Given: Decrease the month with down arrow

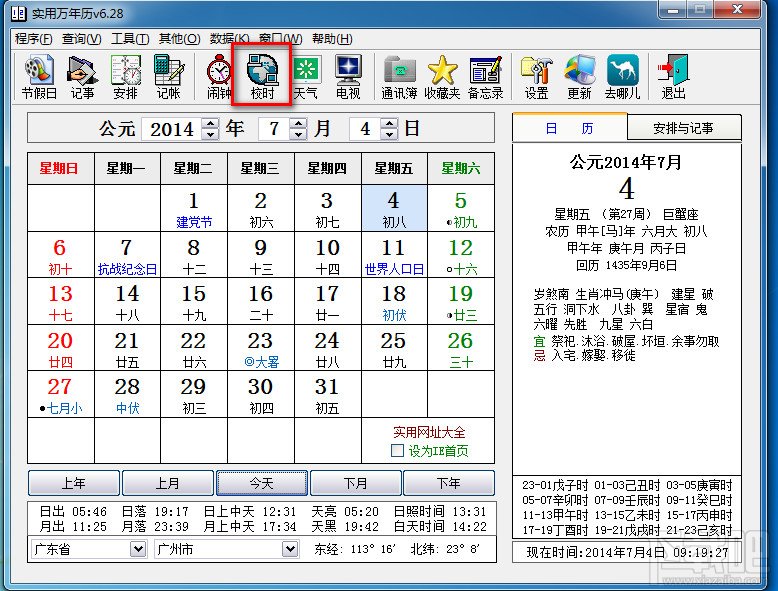Looking at the screenshot, I should click(x=299, y=134).
